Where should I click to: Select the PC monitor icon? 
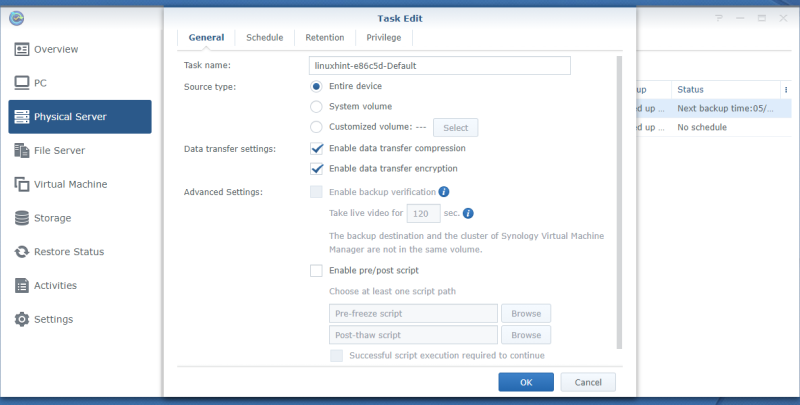pos(22,83)
